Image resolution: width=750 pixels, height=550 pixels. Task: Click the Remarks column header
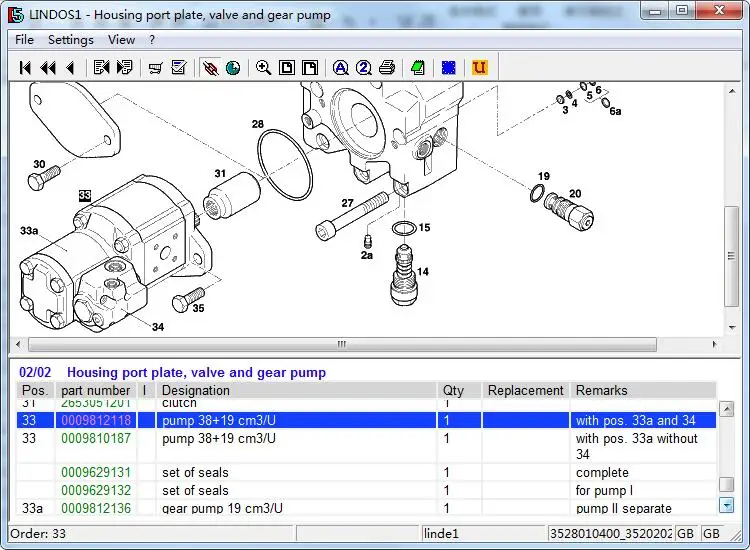(x=643, y=390)
